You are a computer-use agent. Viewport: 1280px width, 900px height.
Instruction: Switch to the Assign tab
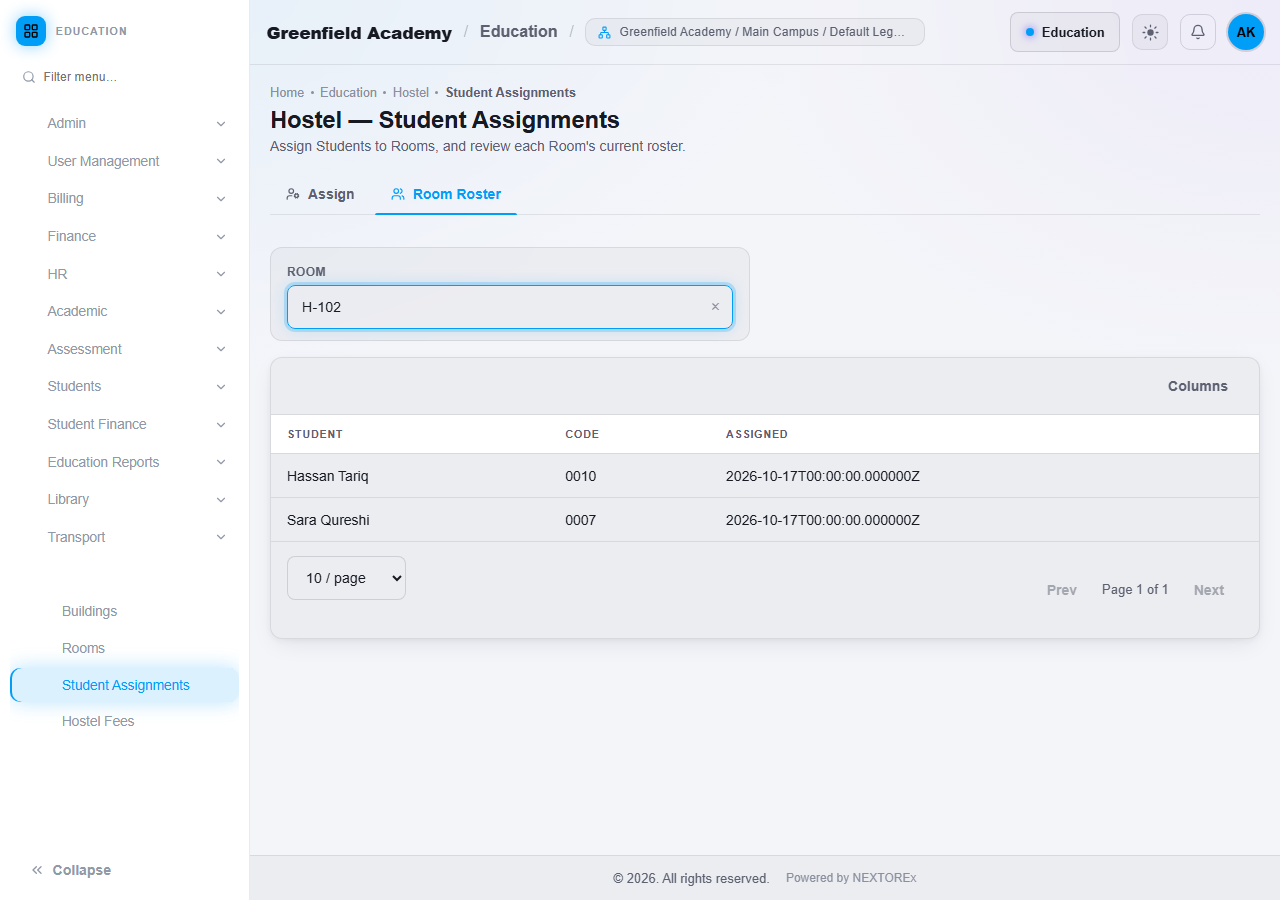[x=320, y=194]
